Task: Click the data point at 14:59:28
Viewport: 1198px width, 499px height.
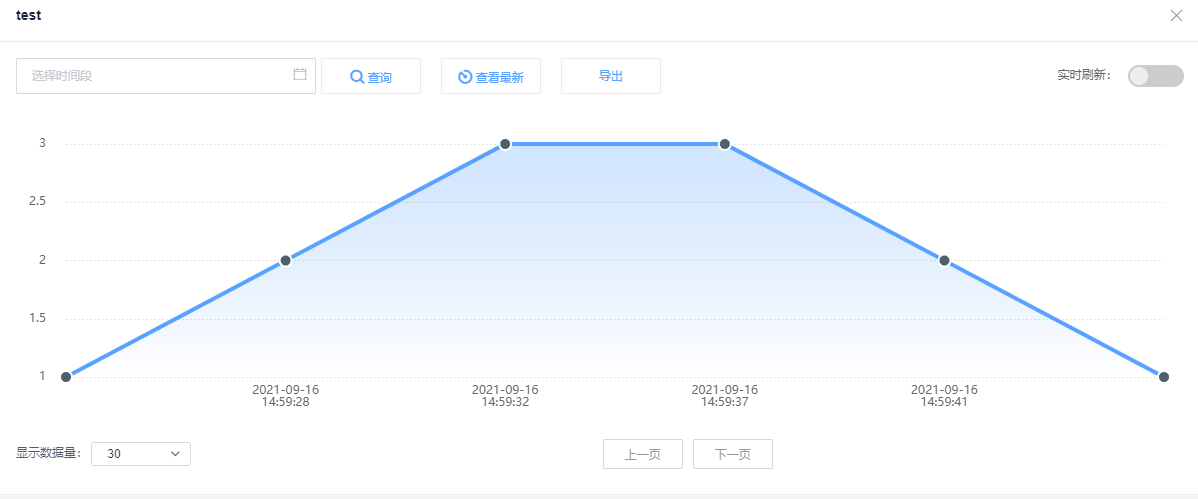Action: [x=285, y=260]
